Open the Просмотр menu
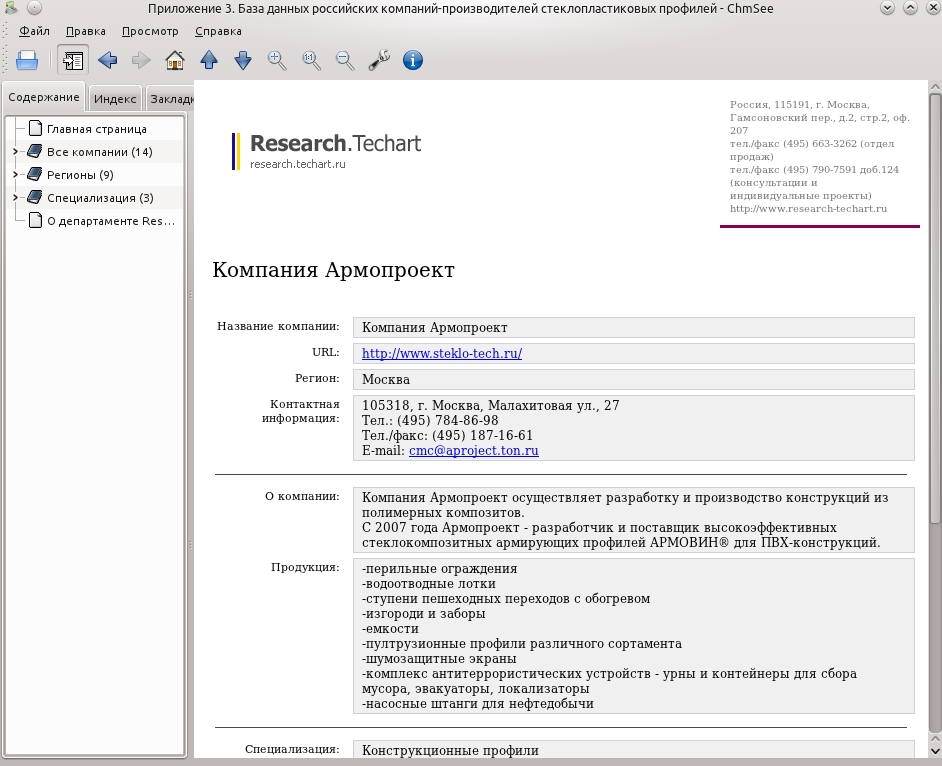Viewport: 942px width, 766px height. (150, 31)
